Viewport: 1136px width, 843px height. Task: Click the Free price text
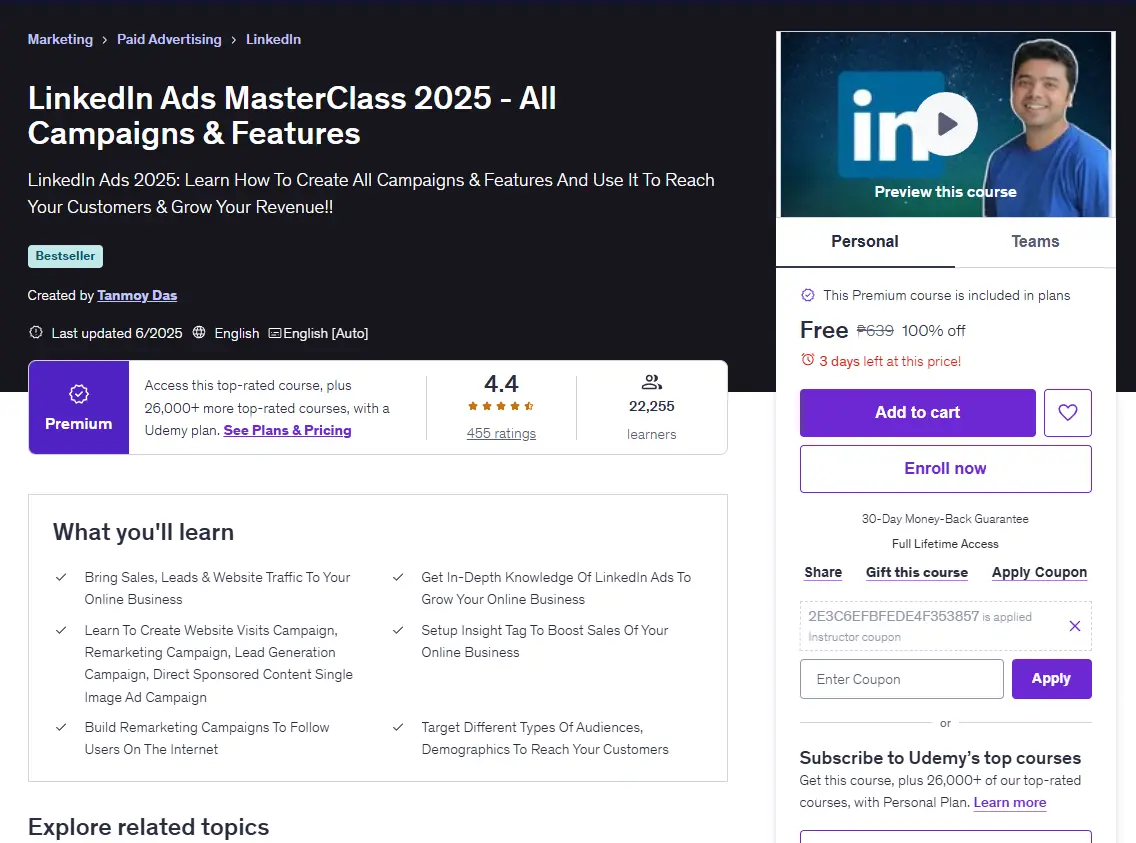coord(824,330)
